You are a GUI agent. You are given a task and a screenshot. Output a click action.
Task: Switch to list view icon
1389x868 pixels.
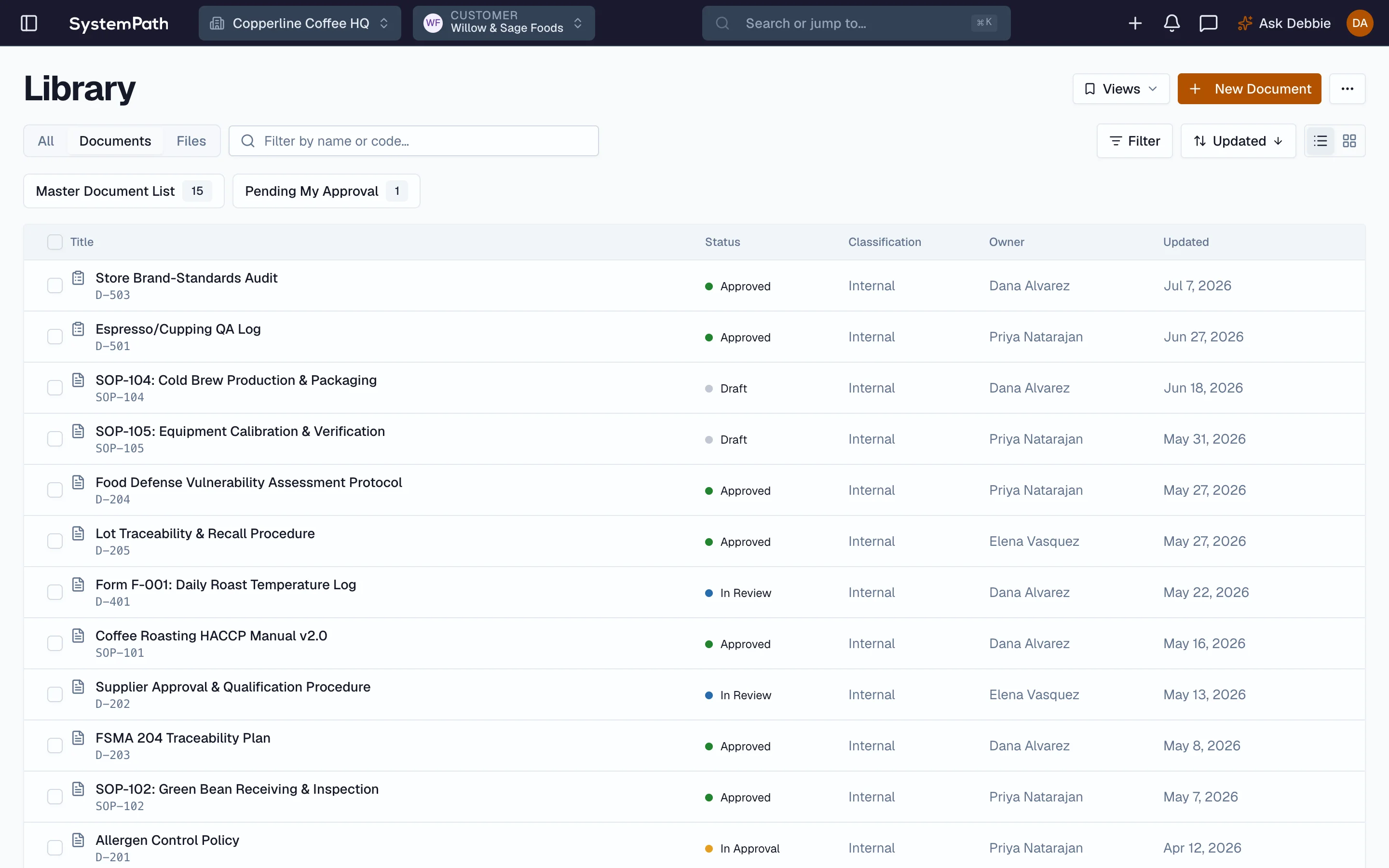click(1320, 141)
